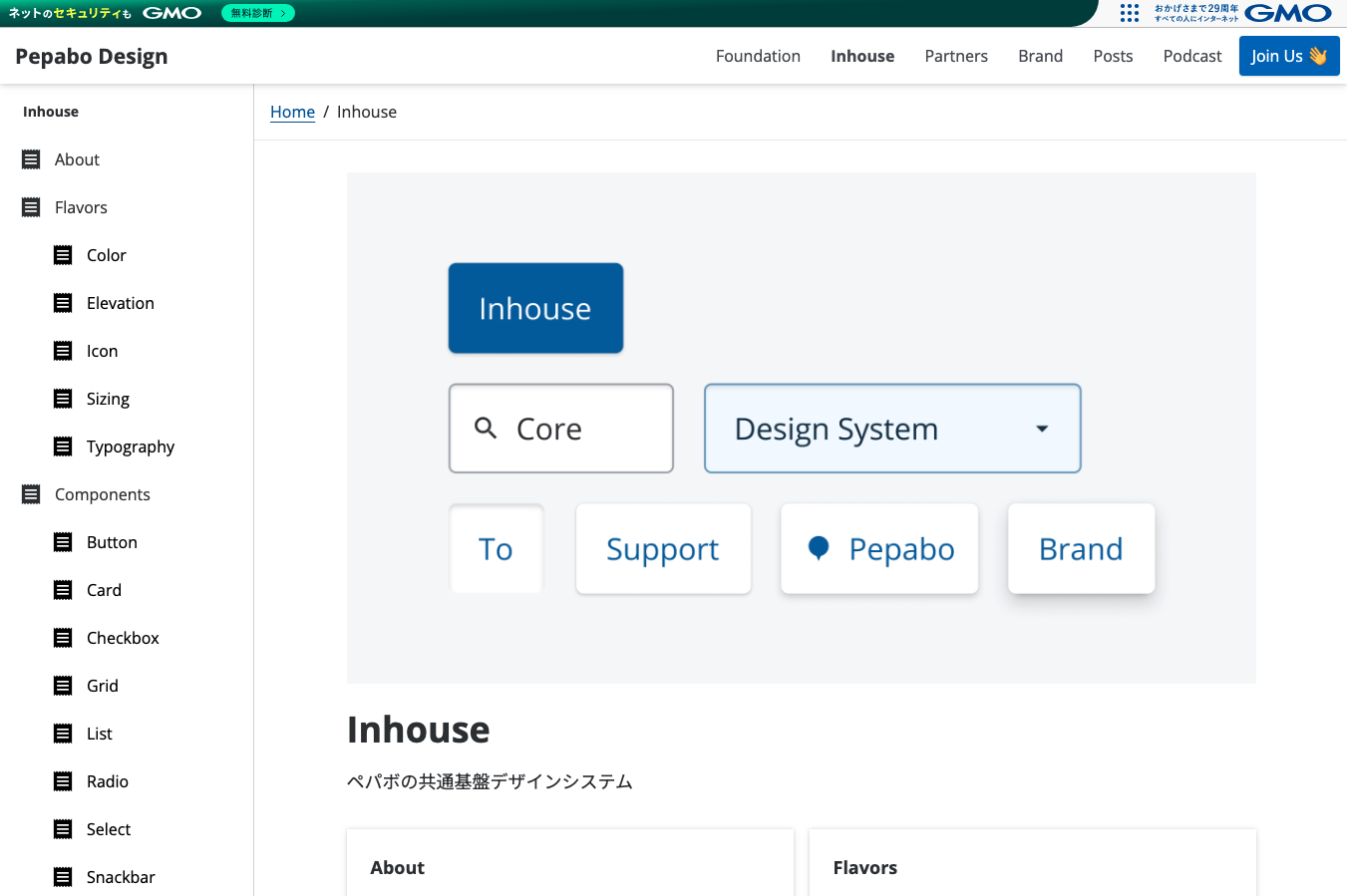1347x896 pixels.
Task: Select the About page icon in sidebar
Action: click(31, 159)
